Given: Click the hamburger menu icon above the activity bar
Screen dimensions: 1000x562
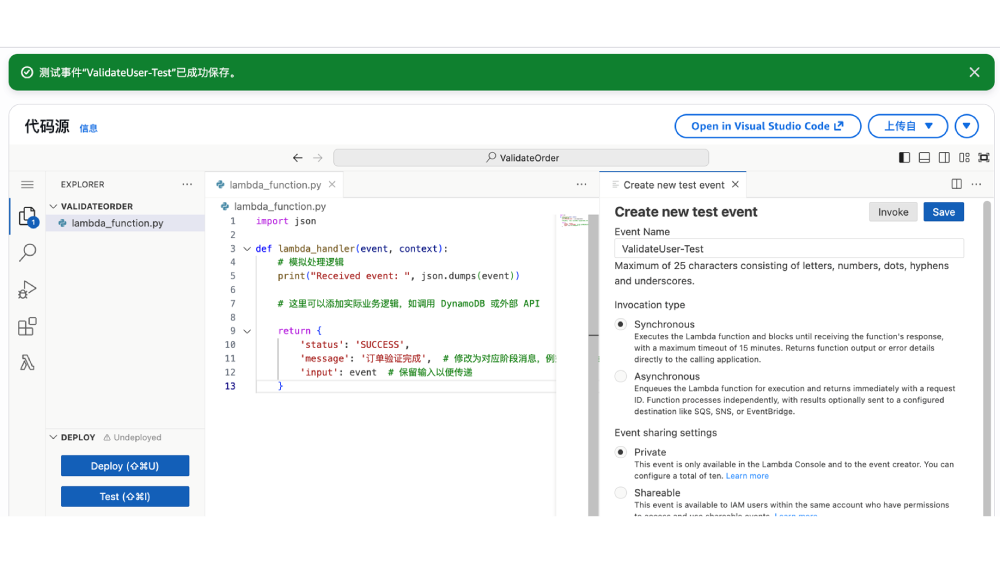Looking at the screenshot, I should point(27,185).
